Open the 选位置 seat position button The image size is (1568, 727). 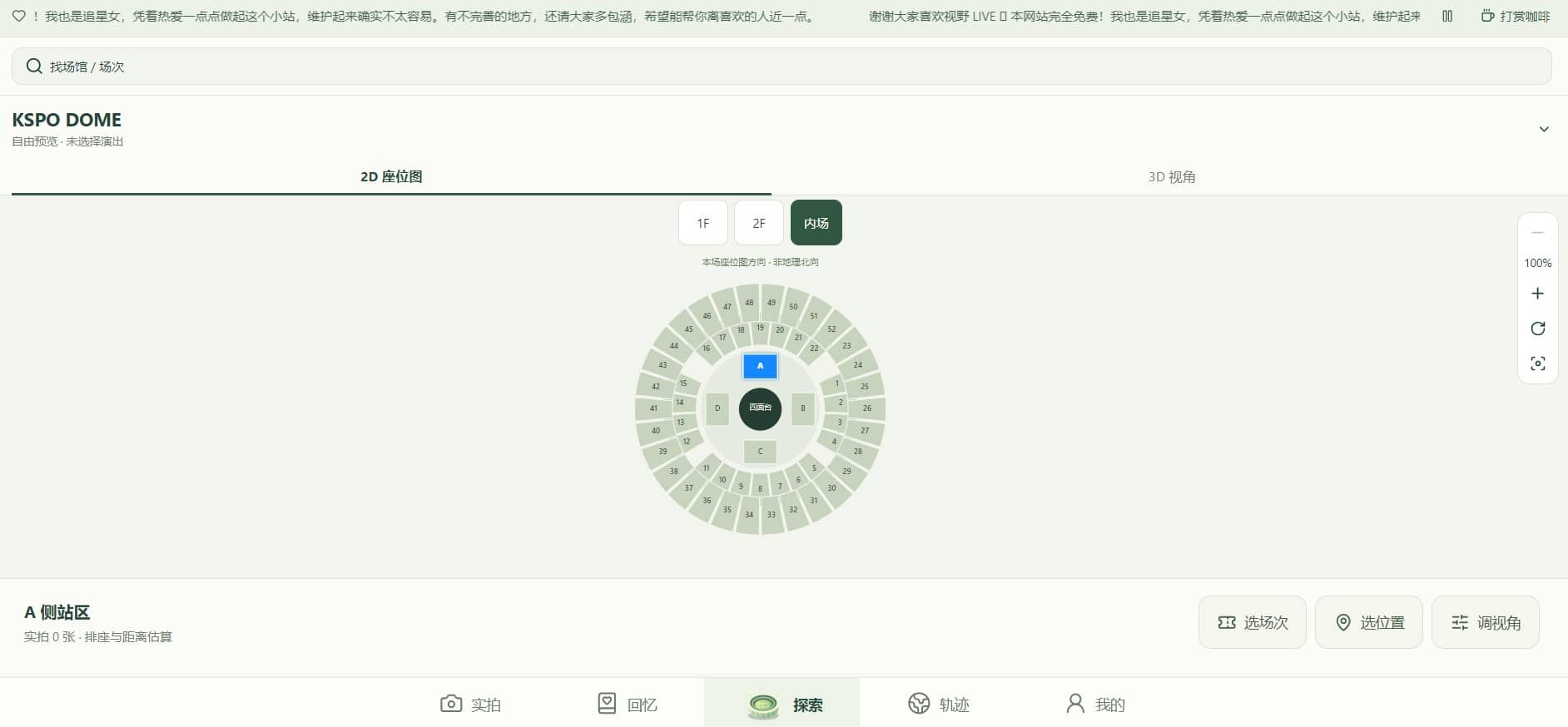[1369, 622]
